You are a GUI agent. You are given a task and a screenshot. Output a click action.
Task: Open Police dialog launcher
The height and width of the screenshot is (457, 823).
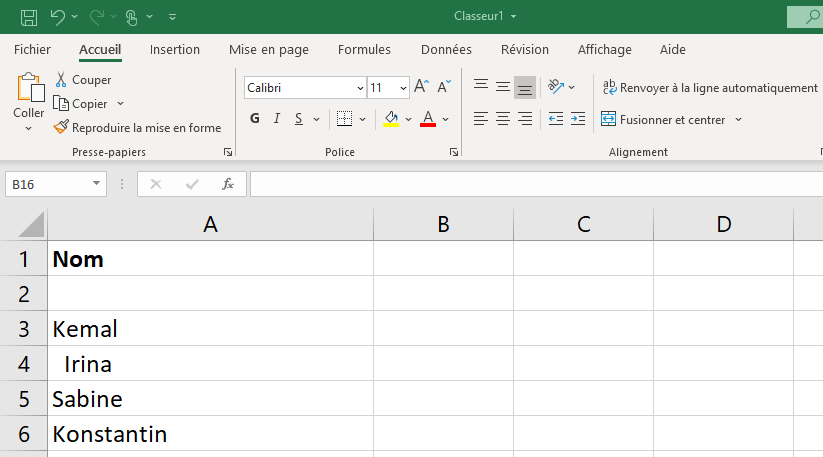[x=453, y=152]
